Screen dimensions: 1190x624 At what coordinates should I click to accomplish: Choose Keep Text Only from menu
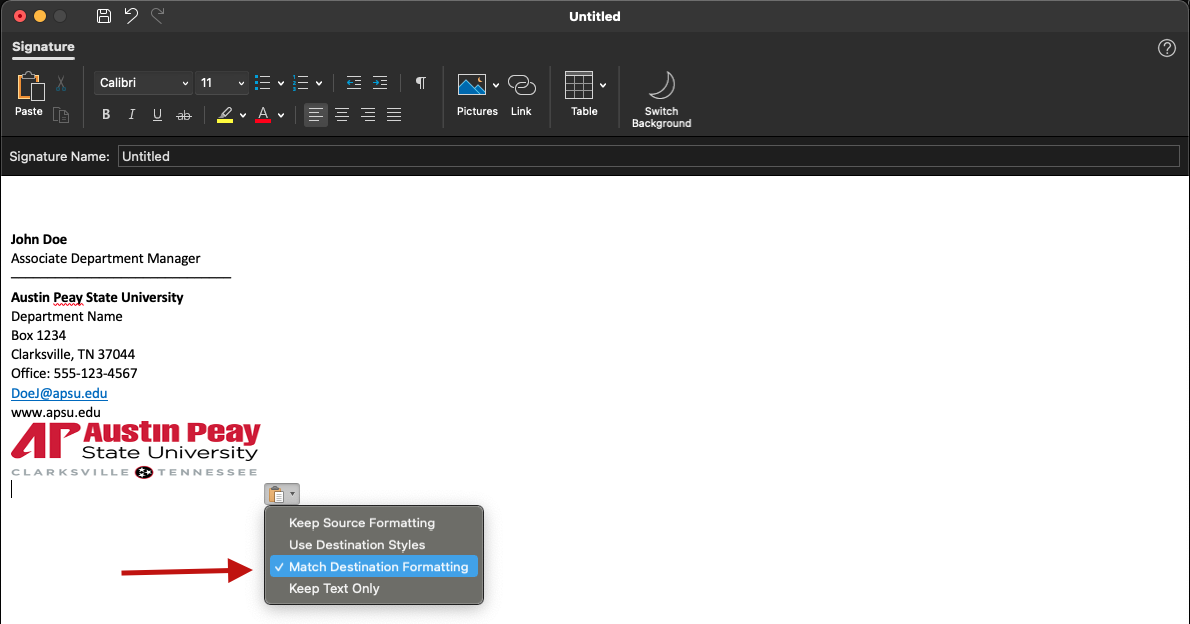334,589
